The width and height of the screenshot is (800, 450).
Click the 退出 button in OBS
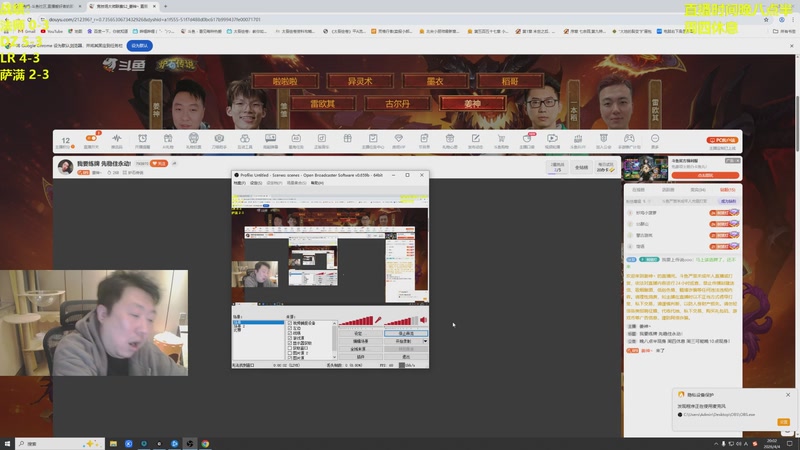(x=406, y=357)
